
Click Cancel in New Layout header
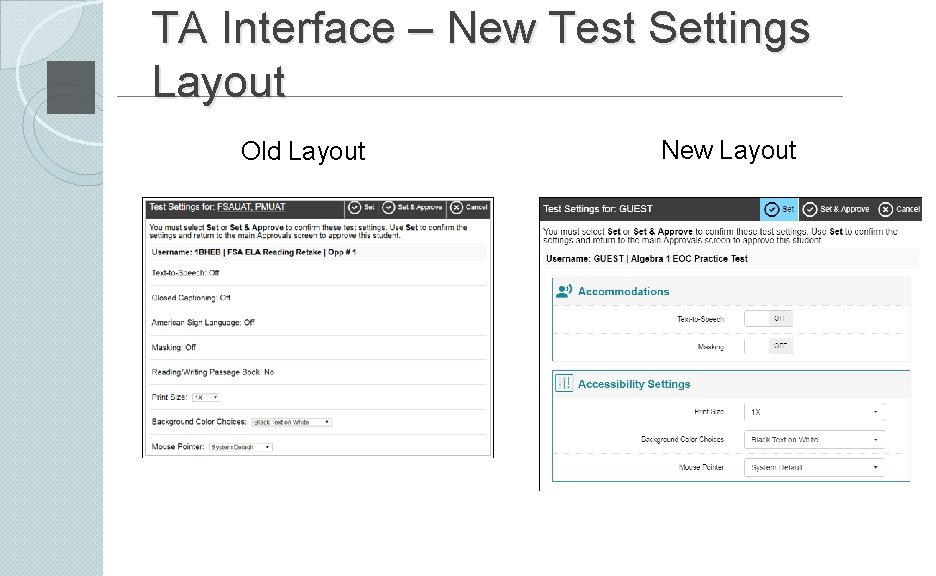click(x=899, y=209)
